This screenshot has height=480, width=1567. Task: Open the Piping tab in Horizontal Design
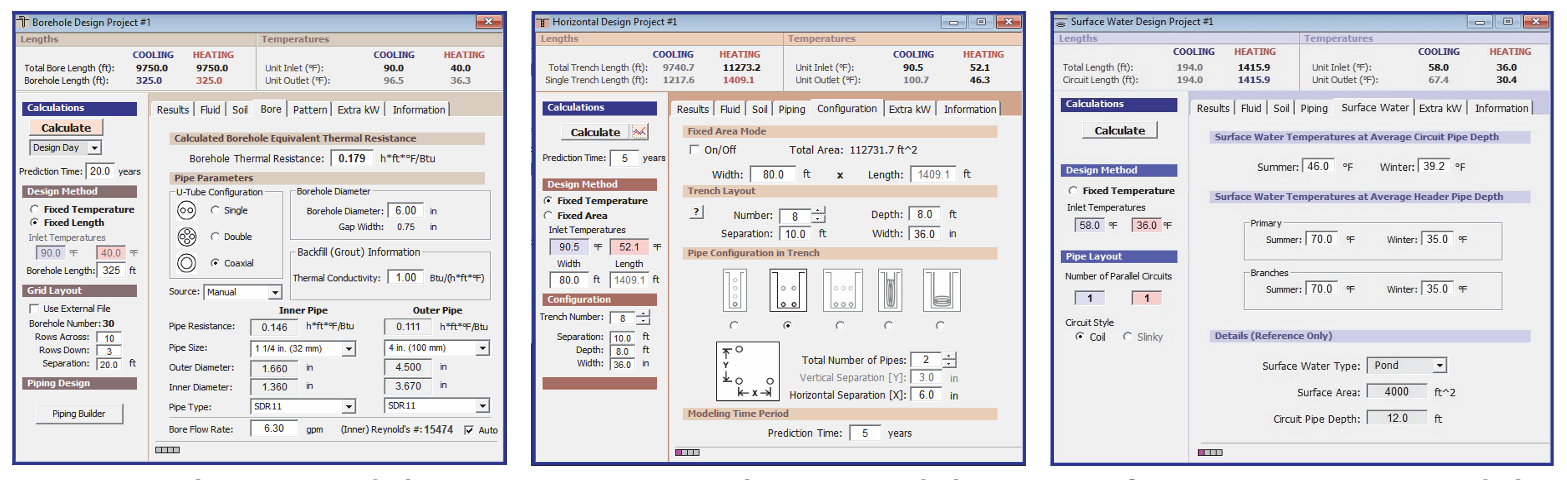[791, 109]
